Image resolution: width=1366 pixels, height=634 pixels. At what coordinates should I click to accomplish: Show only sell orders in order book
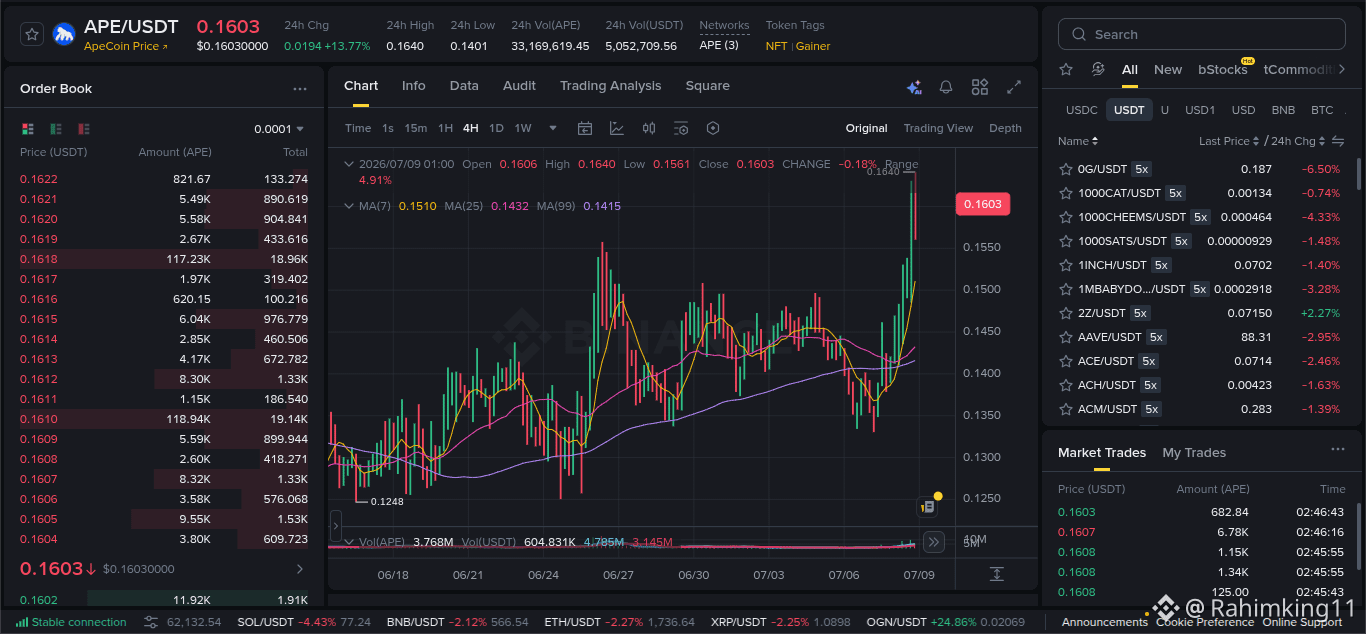[x=84, y=129]
